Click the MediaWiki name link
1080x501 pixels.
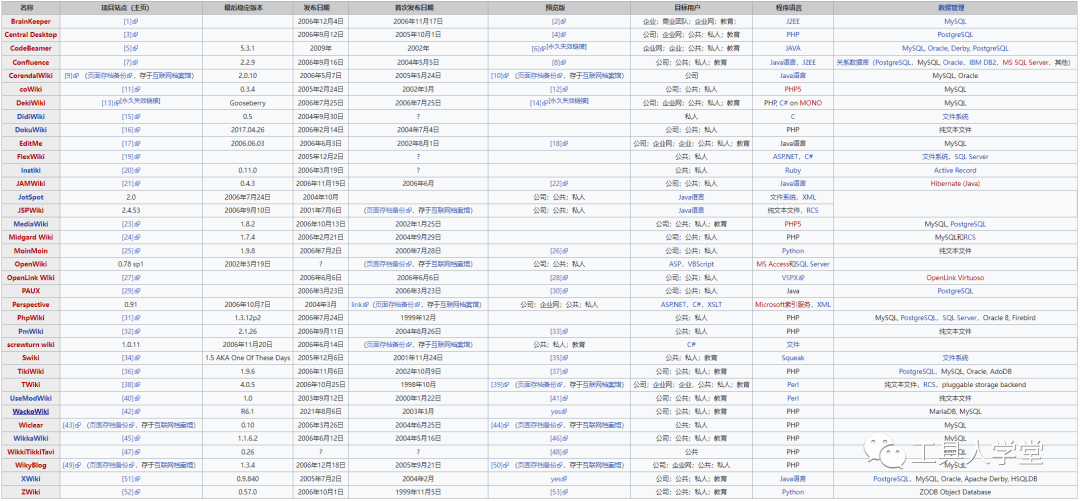click(30, 224)
